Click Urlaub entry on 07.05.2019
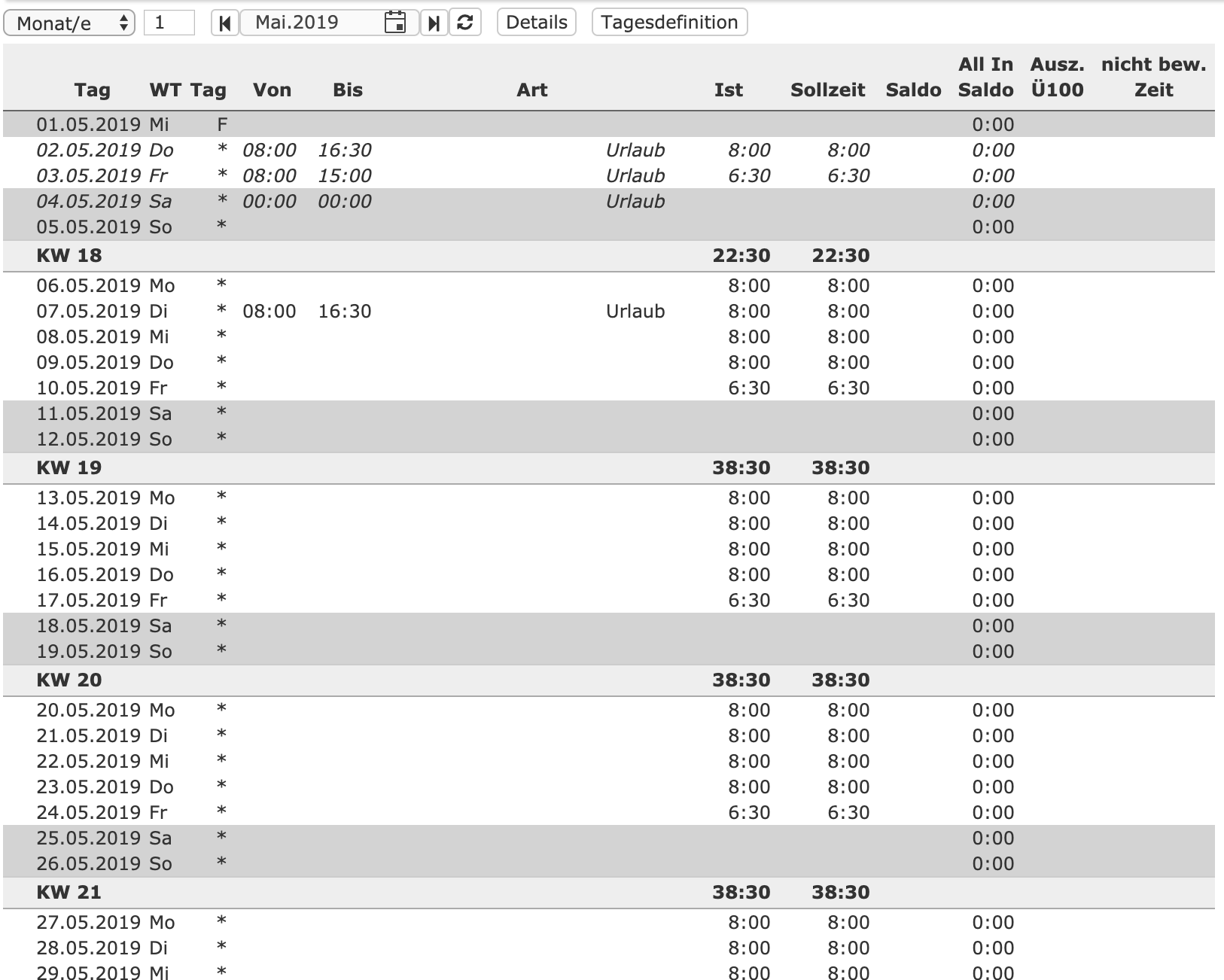The width and height of the screenshot is (1224, 980). [x=635, y=311]
